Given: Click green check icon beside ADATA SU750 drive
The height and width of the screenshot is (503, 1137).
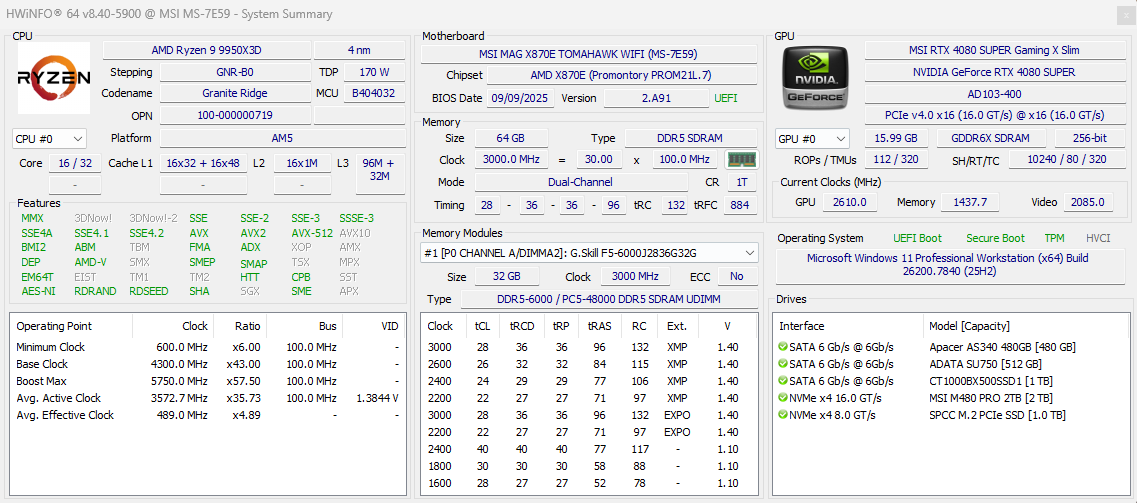Looking at the screenshot, I should coord(782,364).
